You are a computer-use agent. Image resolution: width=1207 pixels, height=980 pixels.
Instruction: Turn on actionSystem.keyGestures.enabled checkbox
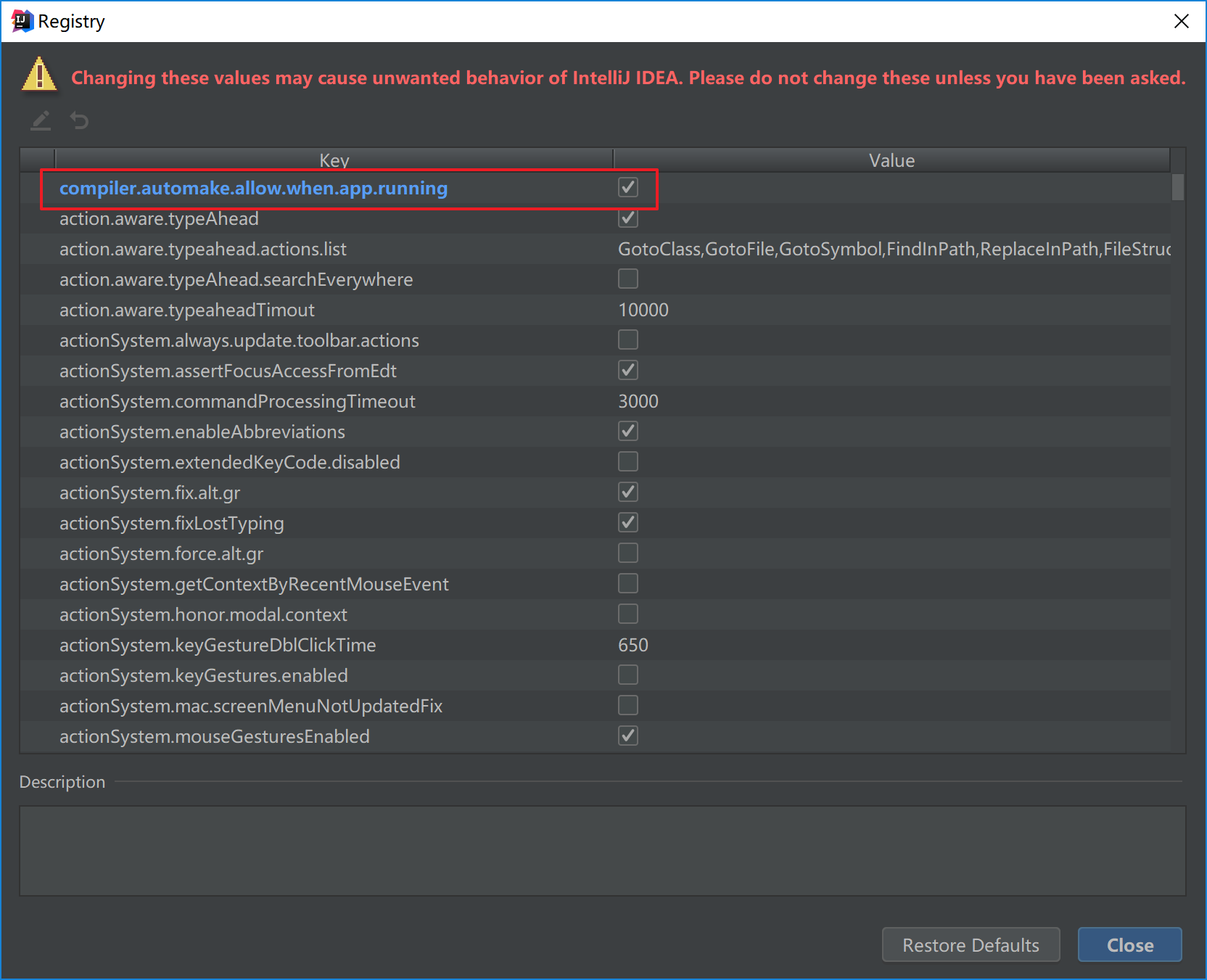[x=628, y=675]
